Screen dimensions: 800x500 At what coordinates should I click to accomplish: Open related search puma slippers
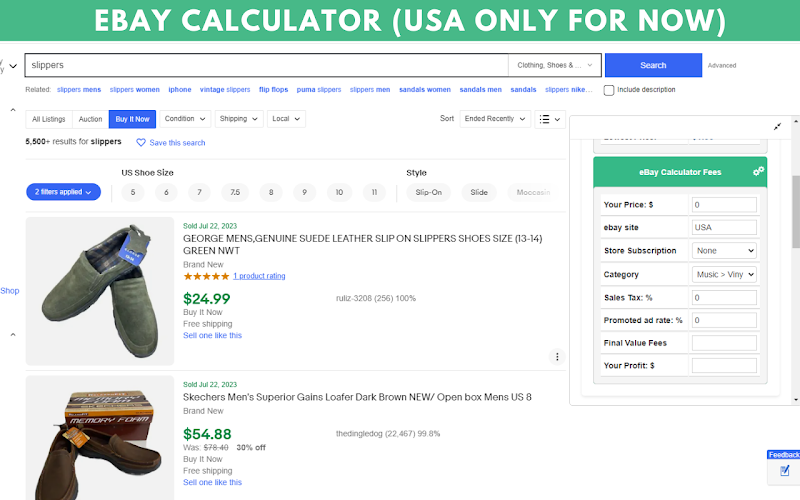point(319,89)
